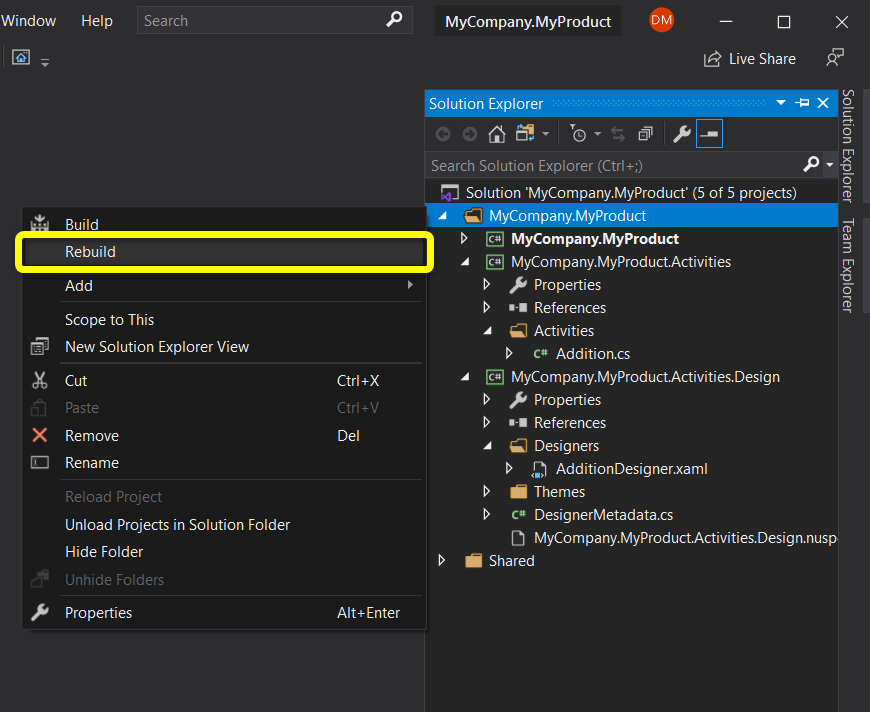
Task: Open the Help menu
Action: click(x=97, y=21)
